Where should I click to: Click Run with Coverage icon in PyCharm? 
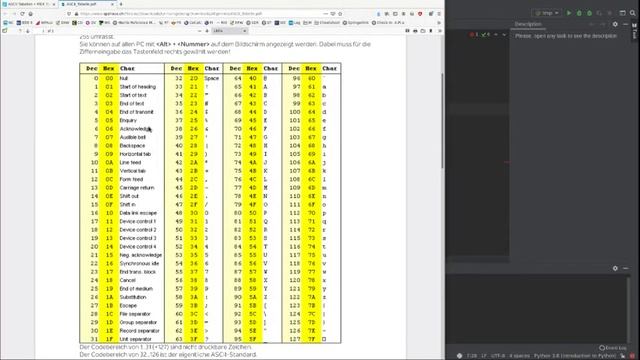coord(589,13)
